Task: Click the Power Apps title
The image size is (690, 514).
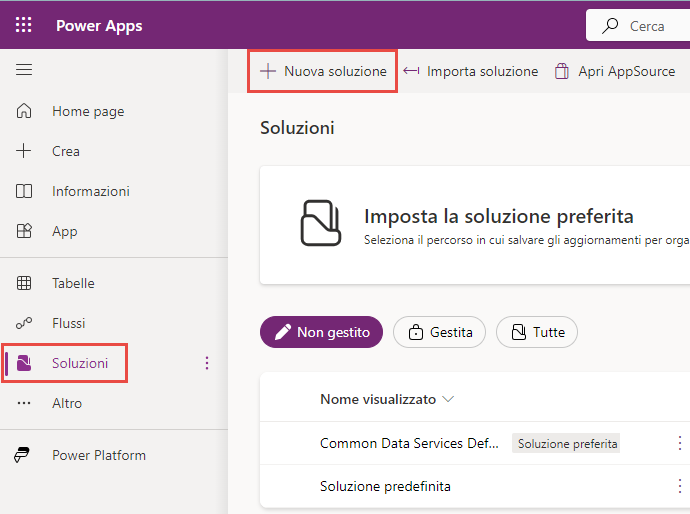Action: point(99,26)
